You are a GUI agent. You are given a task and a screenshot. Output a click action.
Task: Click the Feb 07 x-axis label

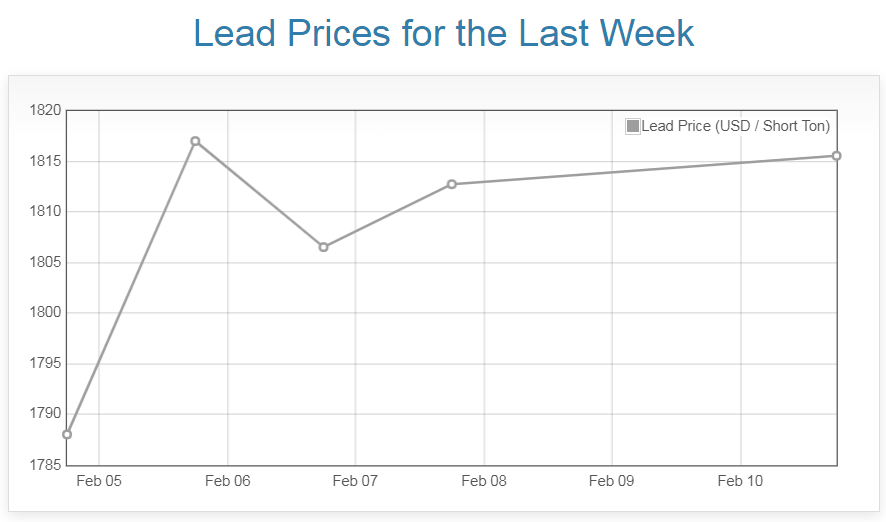355,481
